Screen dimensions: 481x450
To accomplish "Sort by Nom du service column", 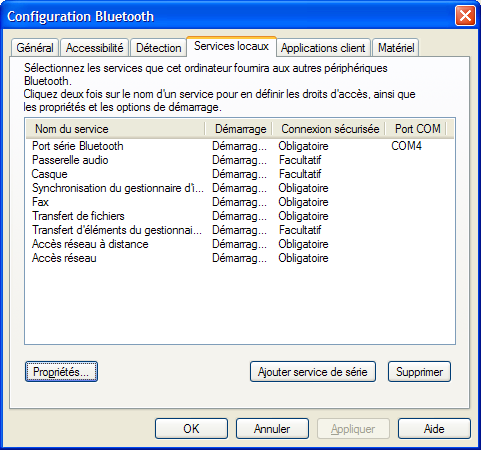I will click(116, 129).
